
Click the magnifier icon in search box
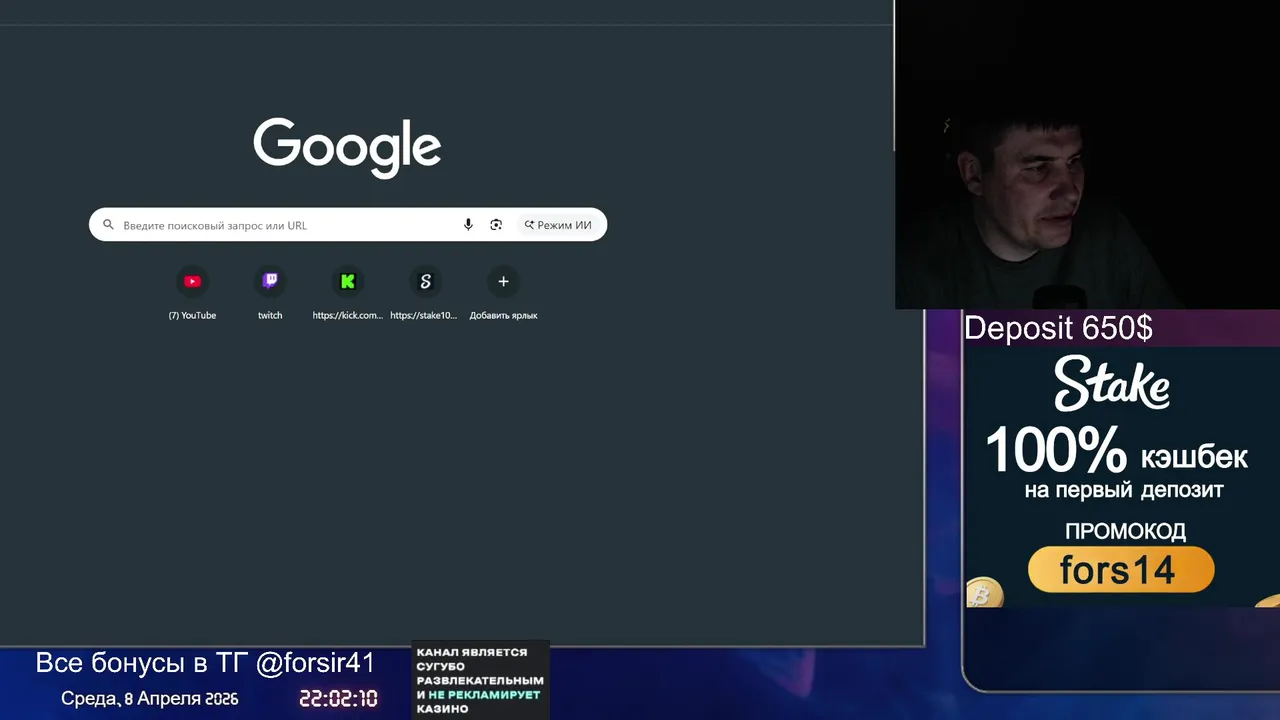[109, 225]
